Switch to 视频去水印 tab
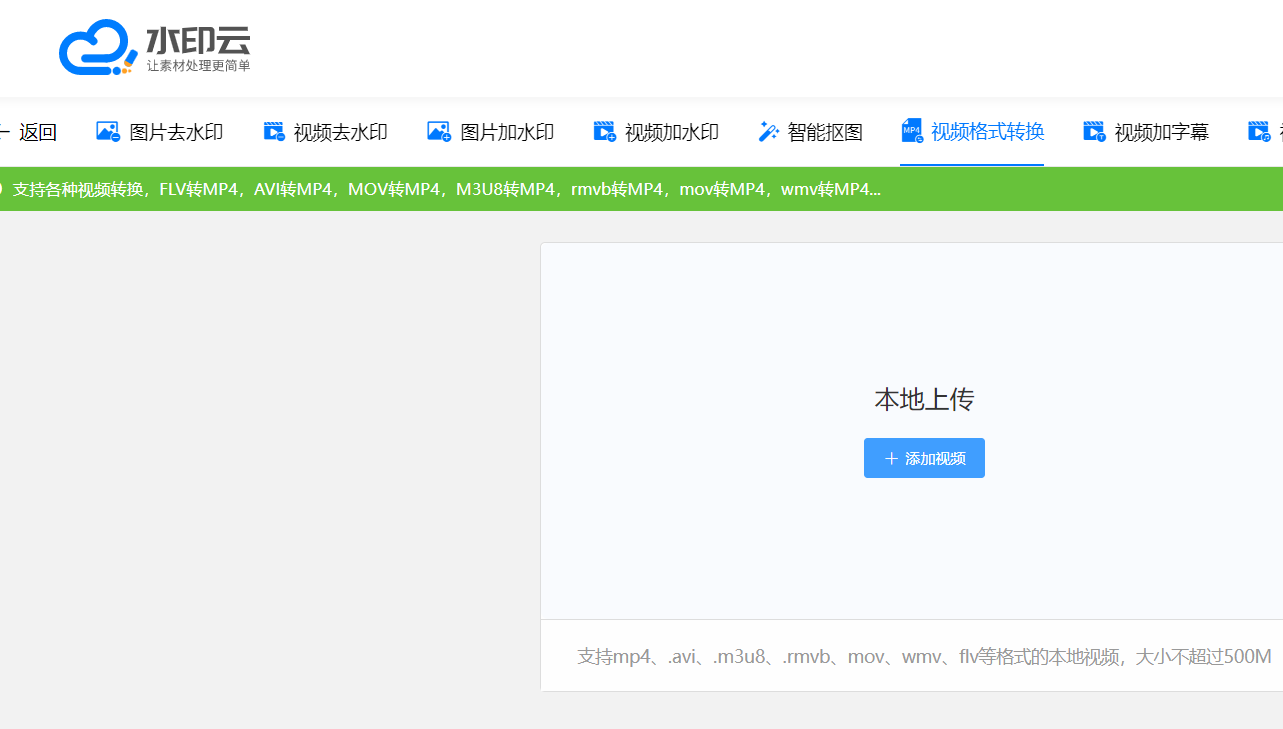Viewport: 1283px width, 729px height. [325, 132]
